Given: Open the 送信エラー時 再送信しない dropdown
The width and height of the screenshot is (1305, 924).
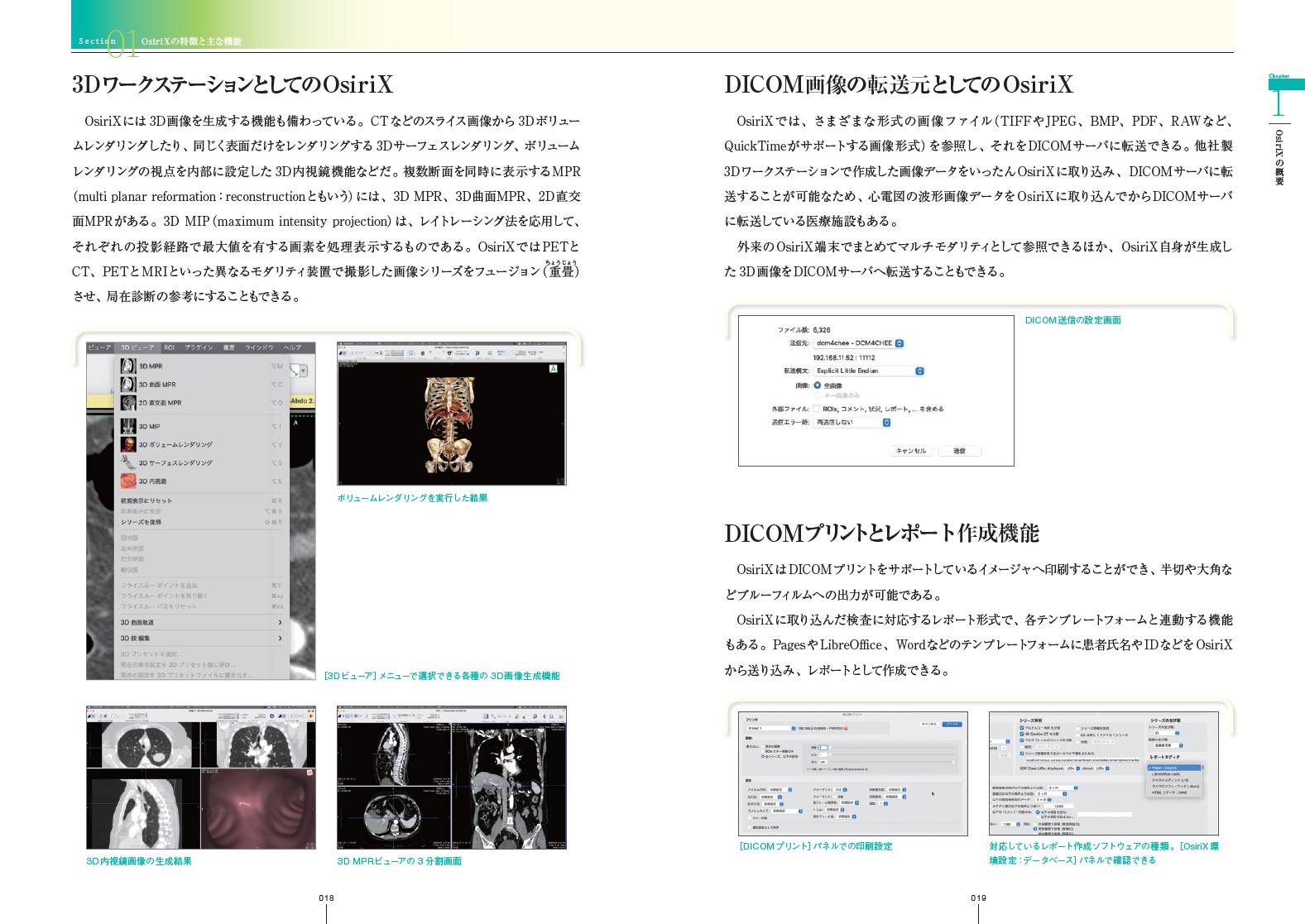Looking at the screenshot, I should click(x=852, y=422).
